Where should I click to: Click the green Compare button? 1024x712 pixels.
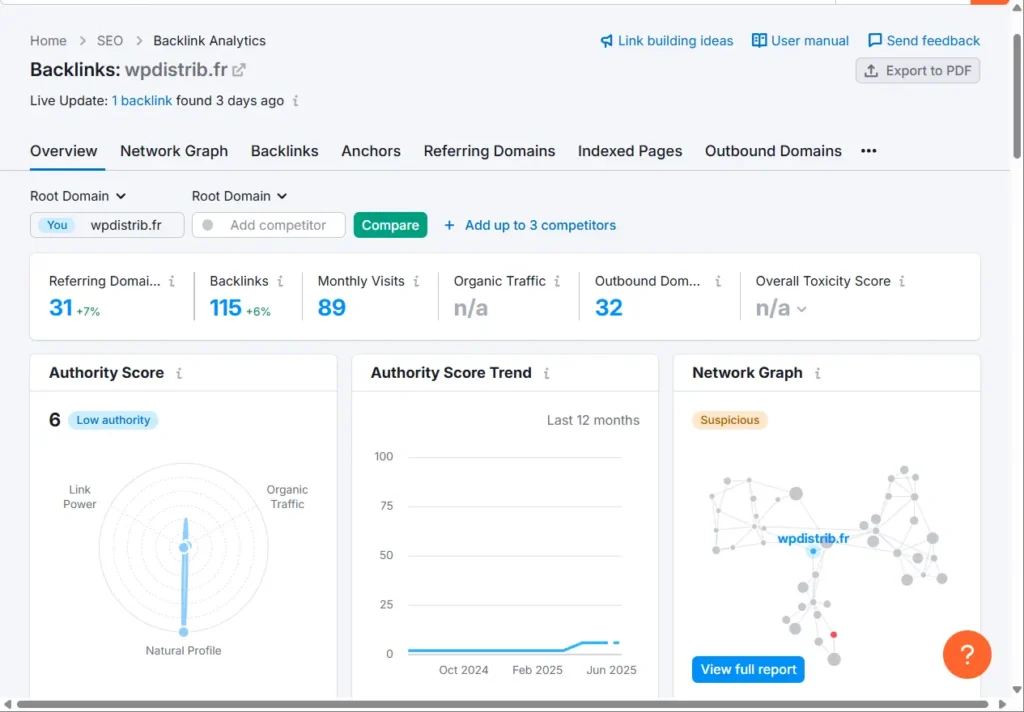[x=391, y=225]
